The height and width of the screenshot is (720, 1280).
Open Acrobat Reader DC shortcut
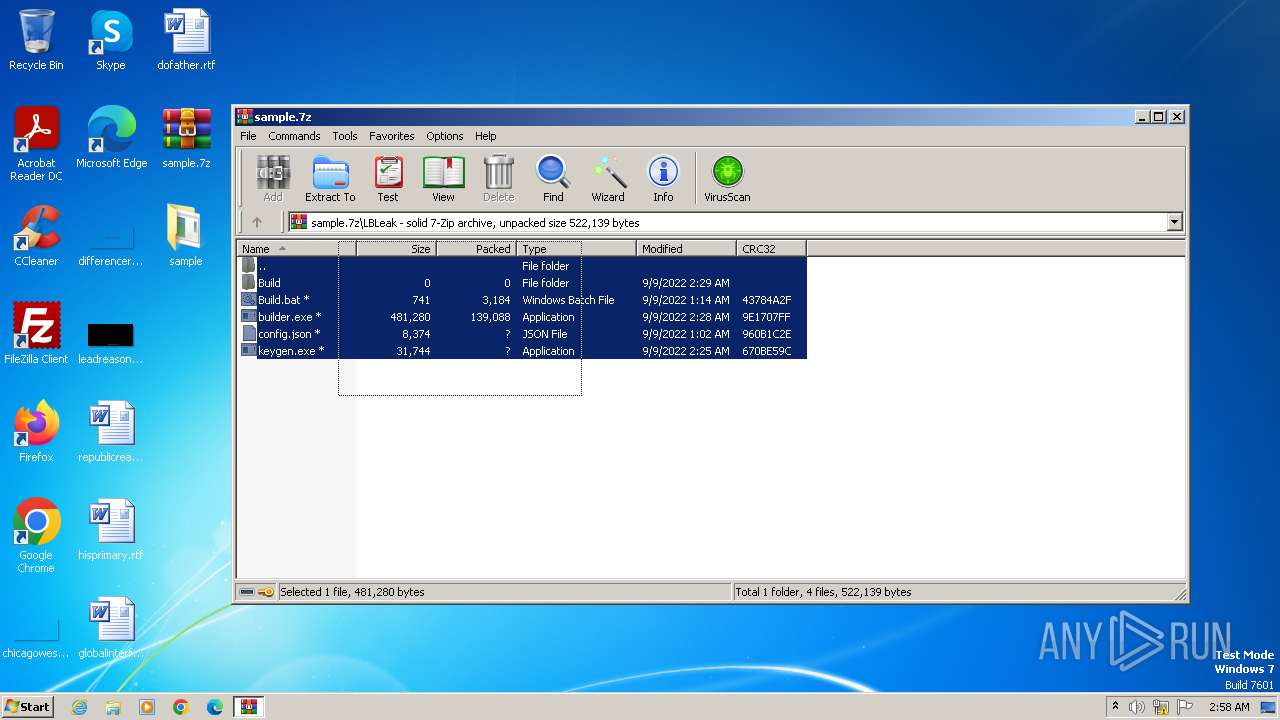pyautogui.click(x=36, y=144)
